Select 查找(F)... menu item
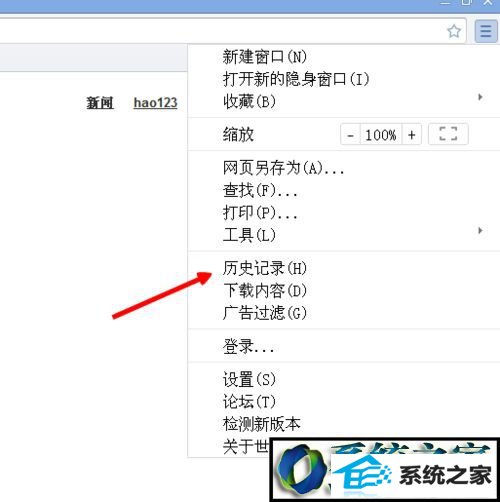The image size is (500, 502). coord(344,190)
